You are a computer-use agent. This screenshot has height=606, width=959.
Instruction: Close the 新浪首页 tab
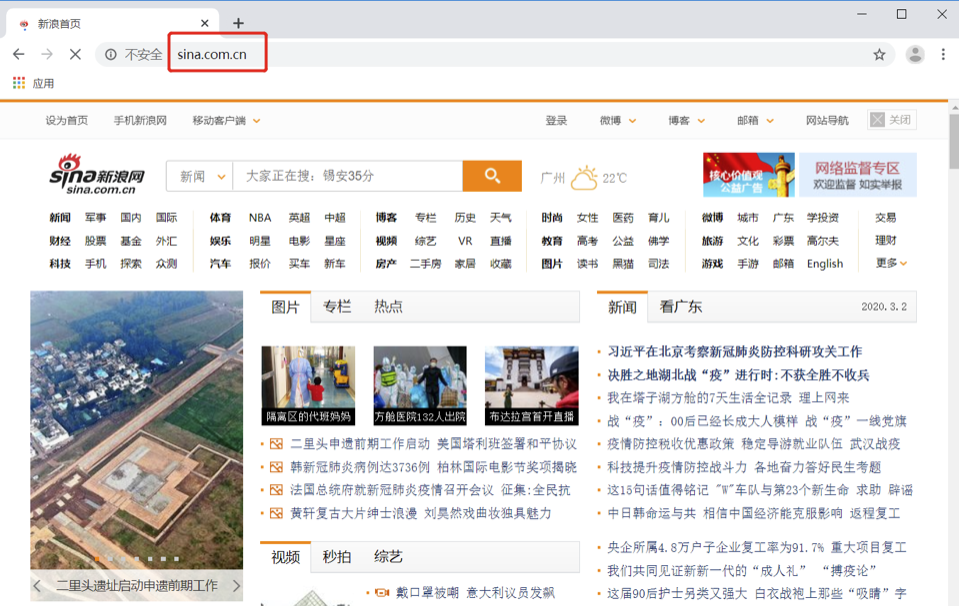(205, 23)
